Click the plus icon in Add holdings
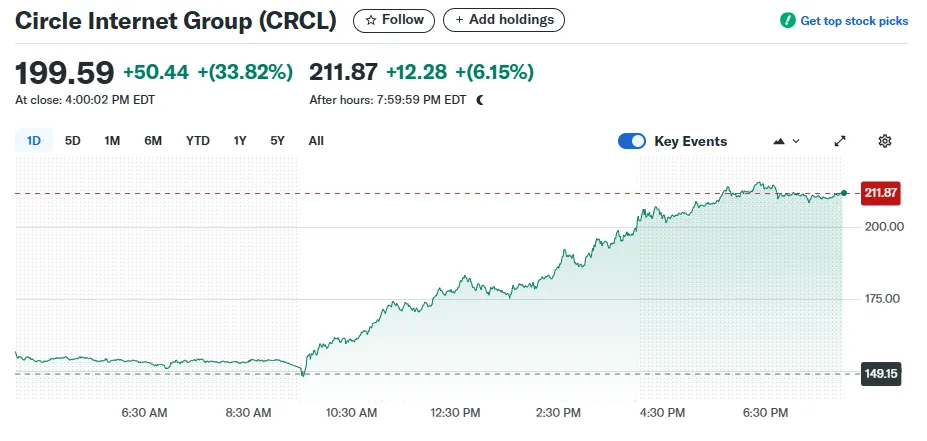 (x=459, y=20)
